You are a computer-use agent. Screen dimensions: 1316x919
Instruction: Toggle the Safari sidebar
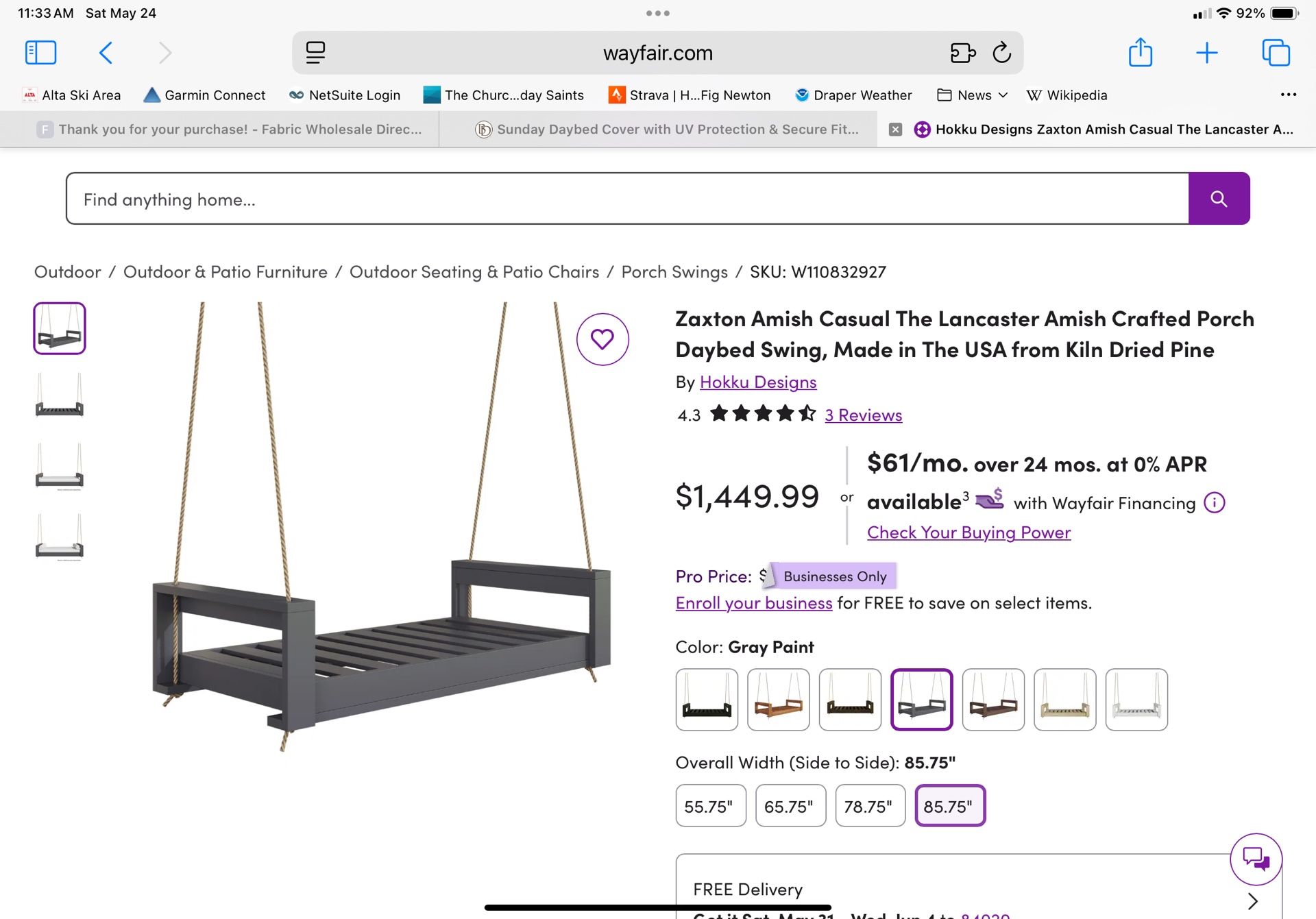(x=40, y=52)
